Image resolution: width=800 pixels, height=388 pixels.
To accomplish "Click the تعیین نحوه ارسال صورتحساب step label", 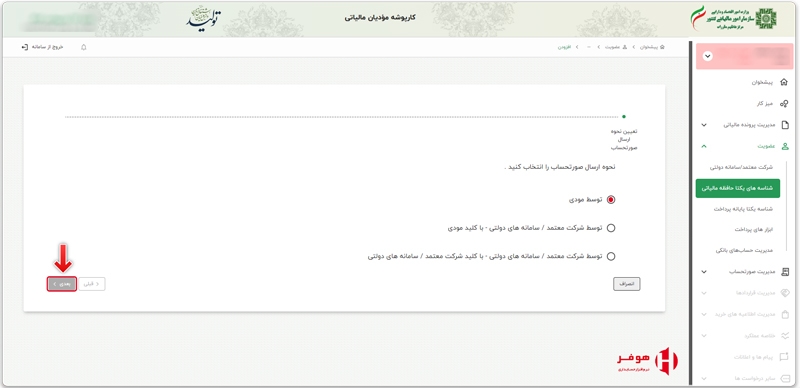I will click(624, 139).
